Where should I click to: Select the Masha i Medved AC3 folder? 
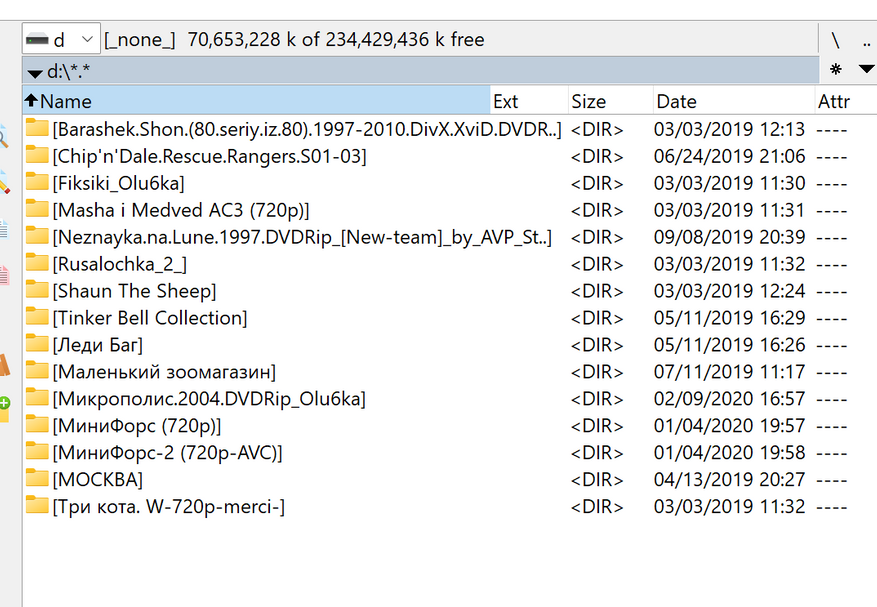point(181,210)
